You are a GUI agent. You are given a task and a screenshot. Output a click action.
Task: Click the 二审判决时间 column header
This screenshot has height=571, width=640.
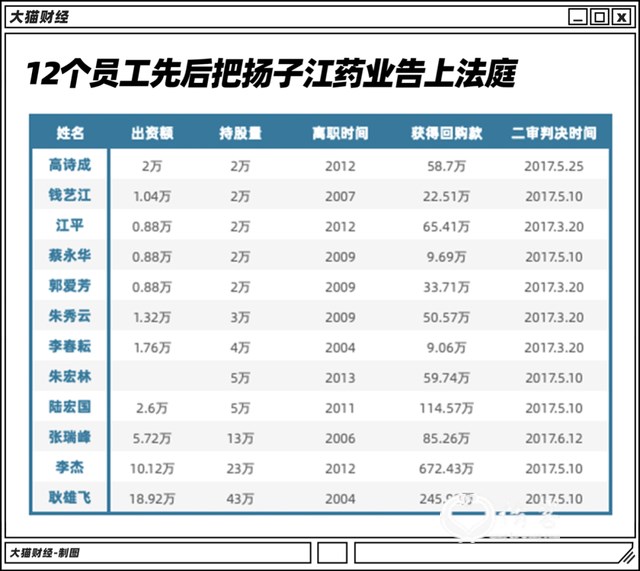click(x=554, y=133)
